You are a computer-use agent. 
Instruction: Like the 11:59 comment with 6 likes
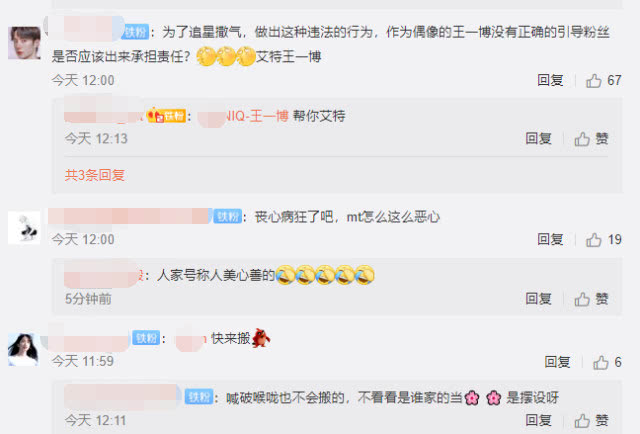pos(607,362)
